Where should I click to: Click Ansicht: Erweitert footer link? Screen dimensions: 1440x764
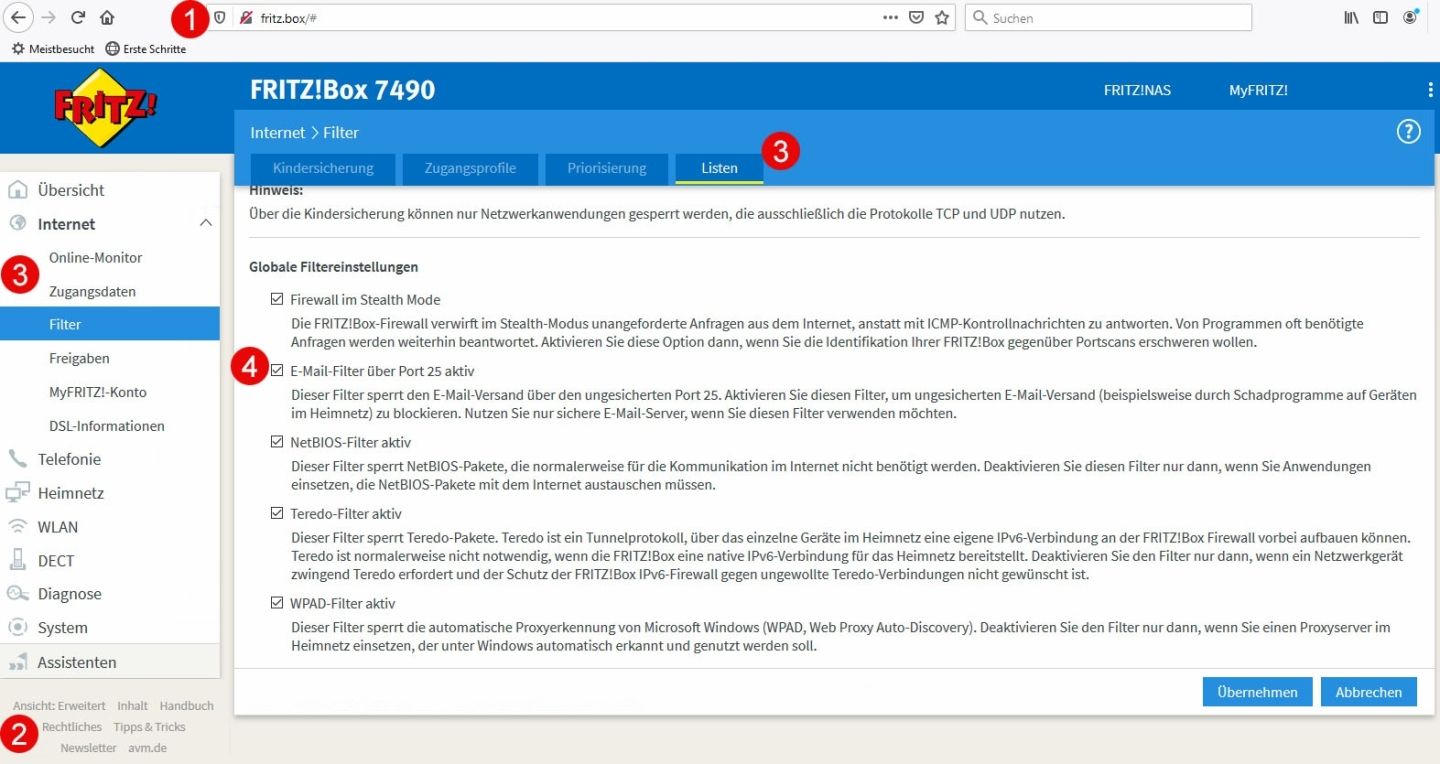tap(59, 706)
